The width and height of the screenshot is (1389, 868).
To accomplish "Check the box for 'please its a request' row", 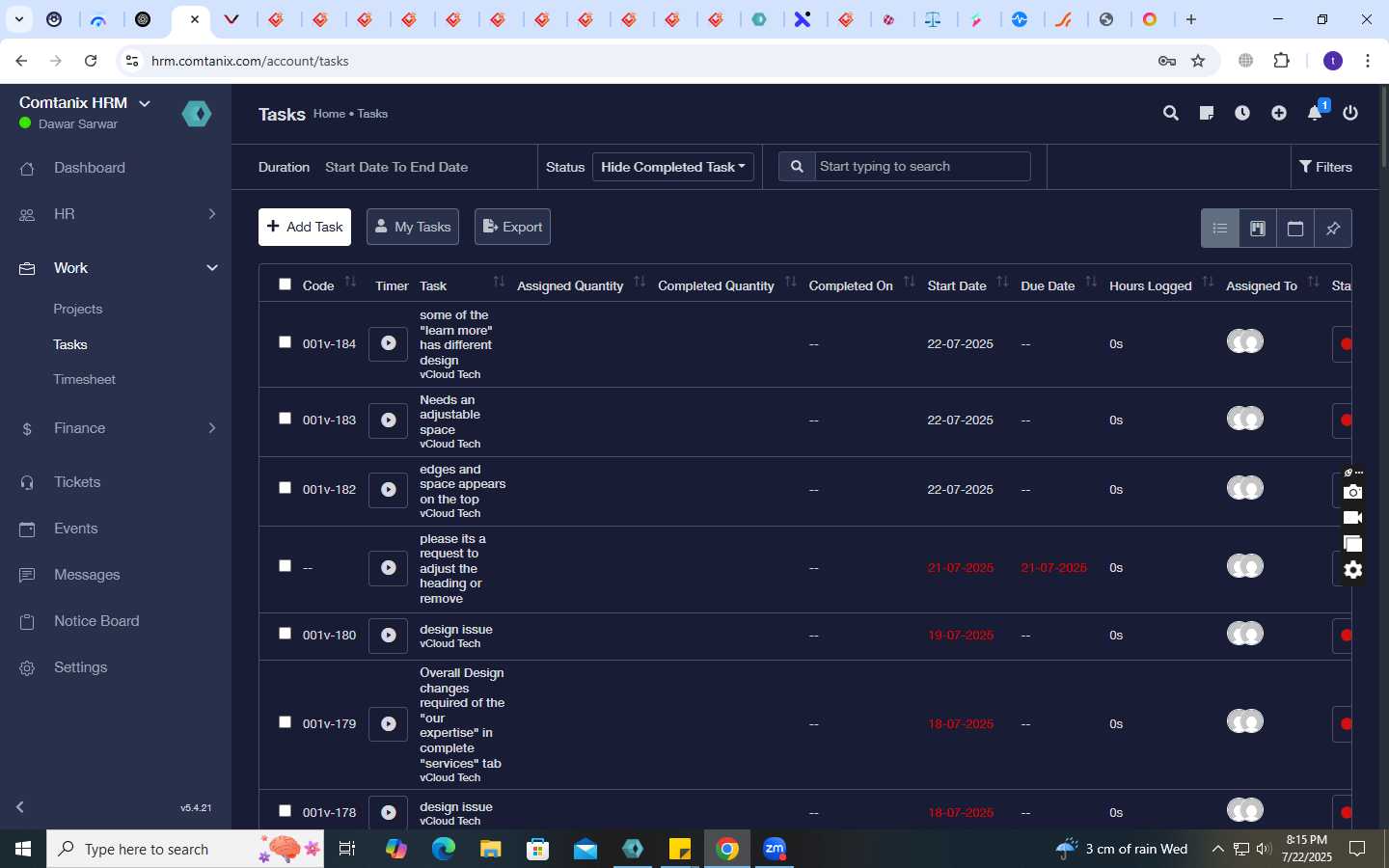I will 285,566.
